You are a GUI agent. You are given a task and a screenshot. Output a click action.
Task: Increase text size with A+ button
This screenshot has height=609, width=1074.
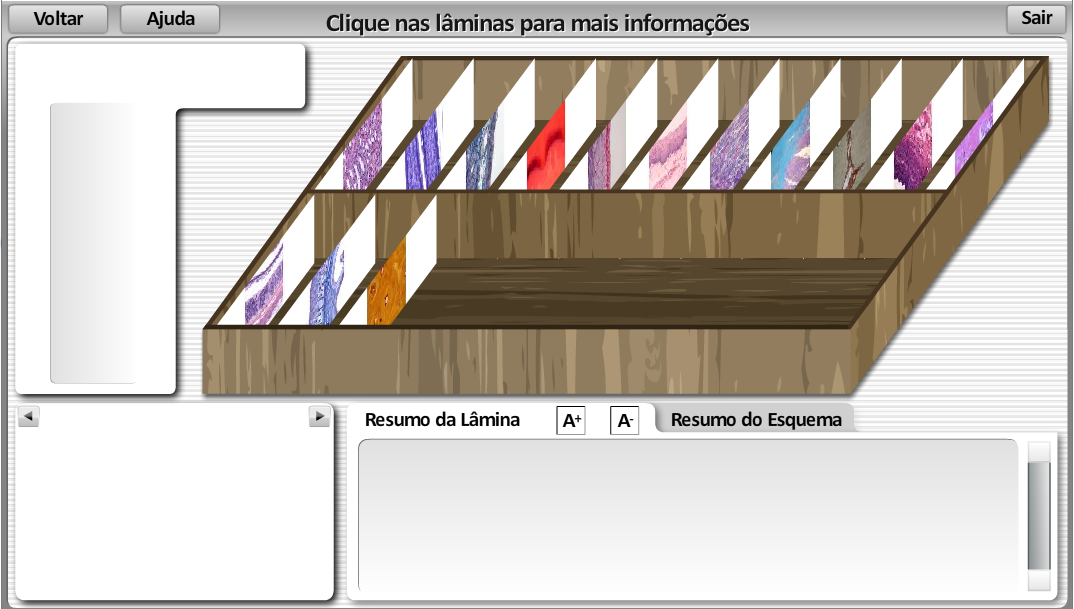(x=571, y=421)
